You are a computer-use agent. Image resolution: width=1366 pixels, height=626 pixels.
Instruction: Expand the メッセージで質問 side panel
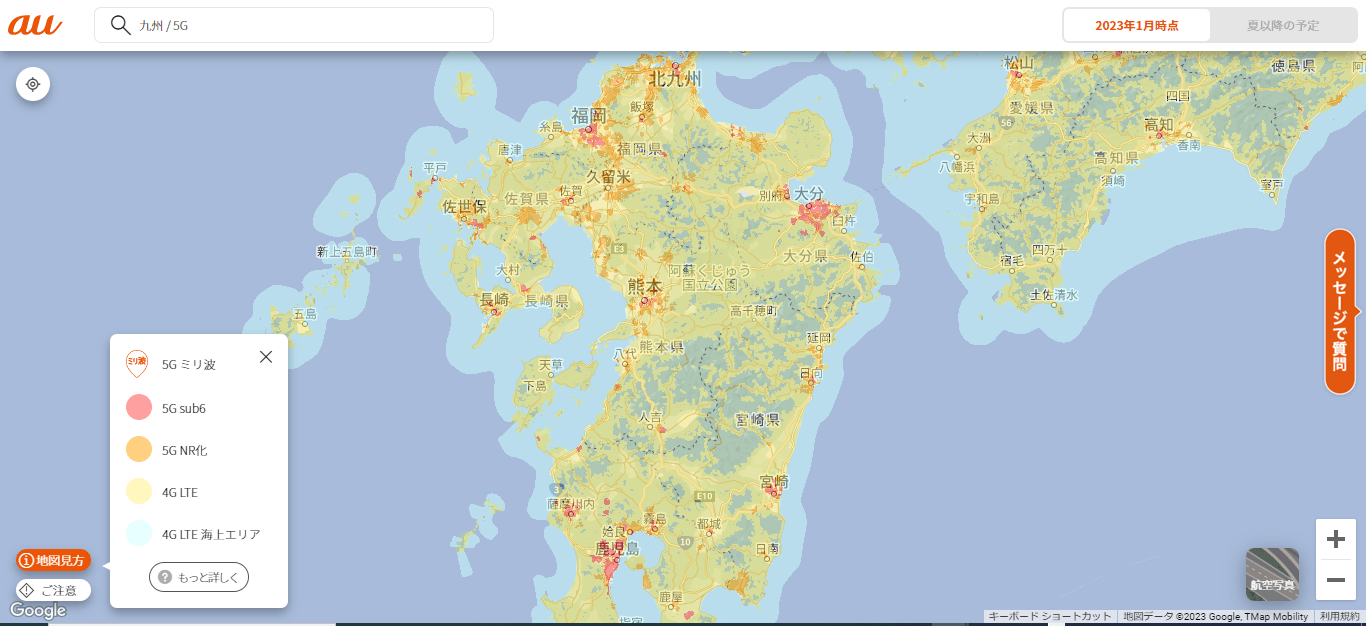1340,311
